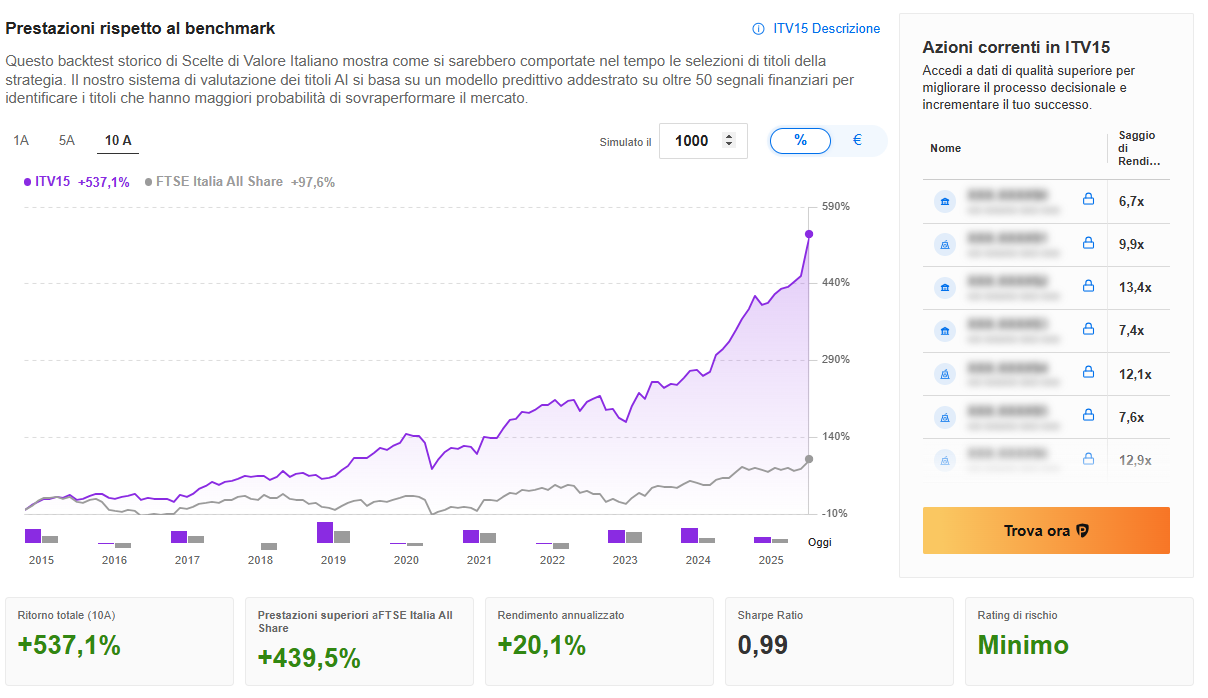Click the Trova ora button

point(1046,531)
